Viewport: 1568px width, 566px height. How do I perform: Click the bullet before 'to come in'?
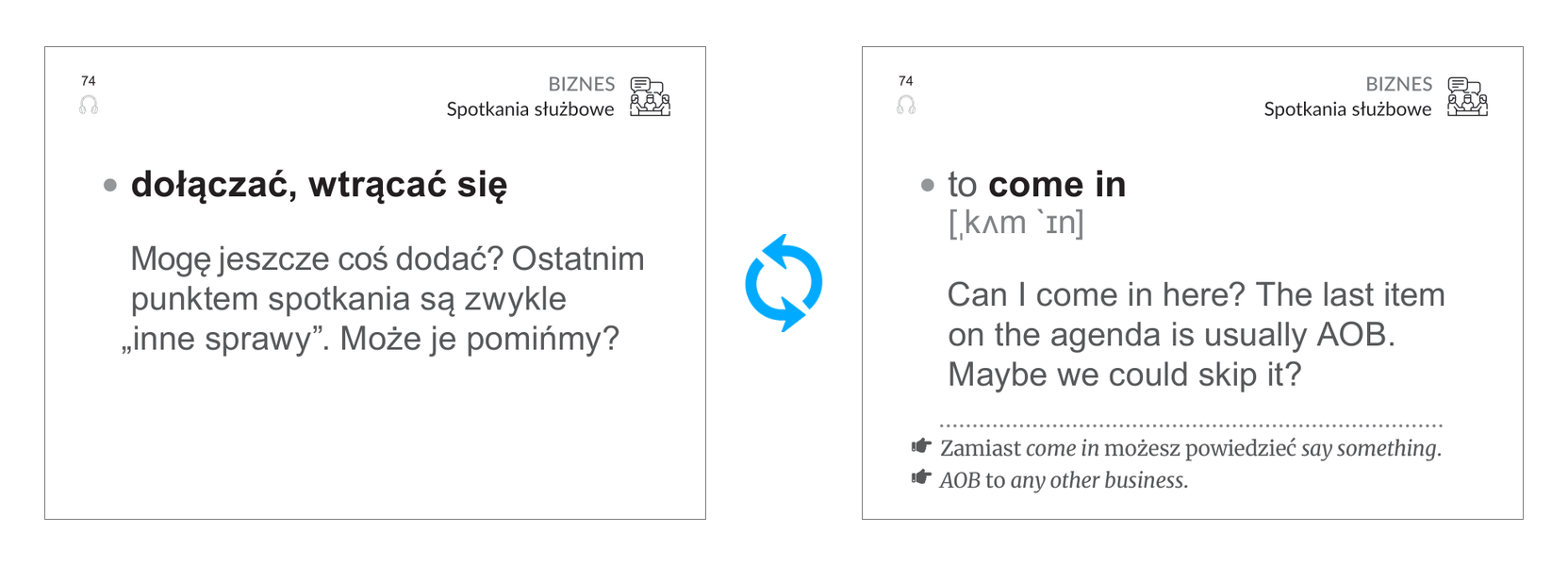tap(928, 185)
